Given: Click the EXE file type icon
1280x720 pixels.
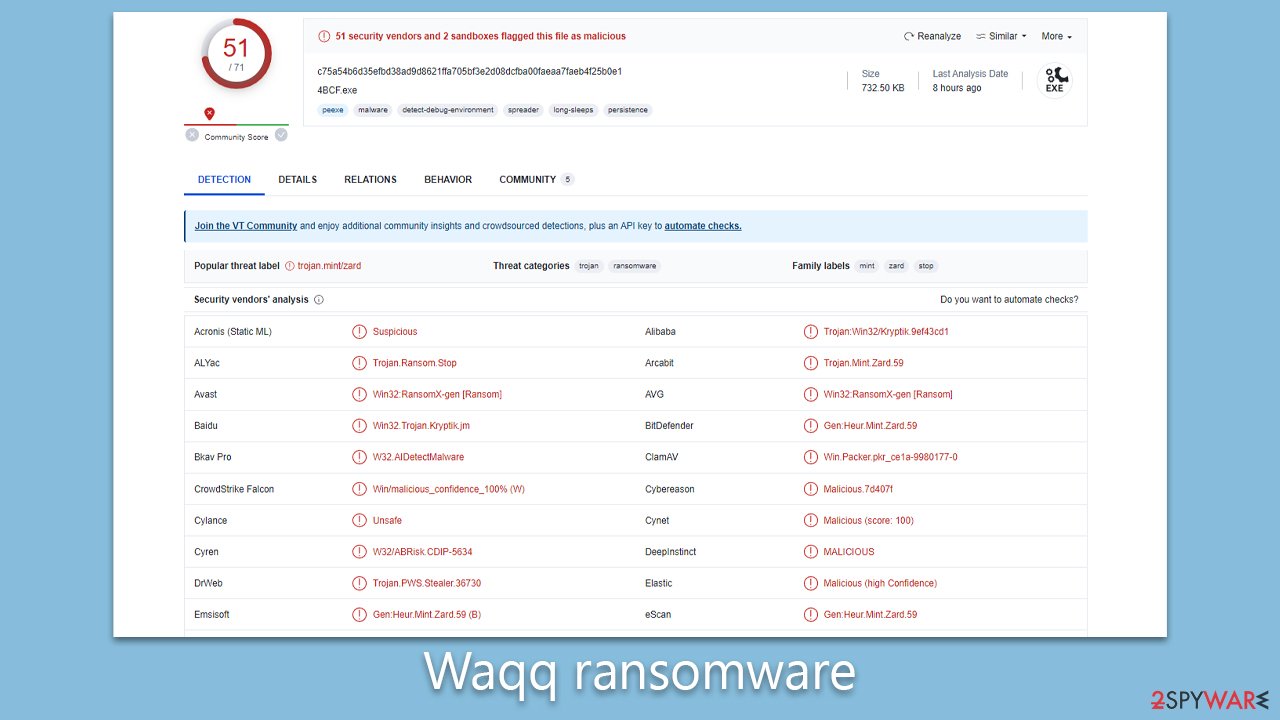Looking at the screenshot, I should (1054, 78).
